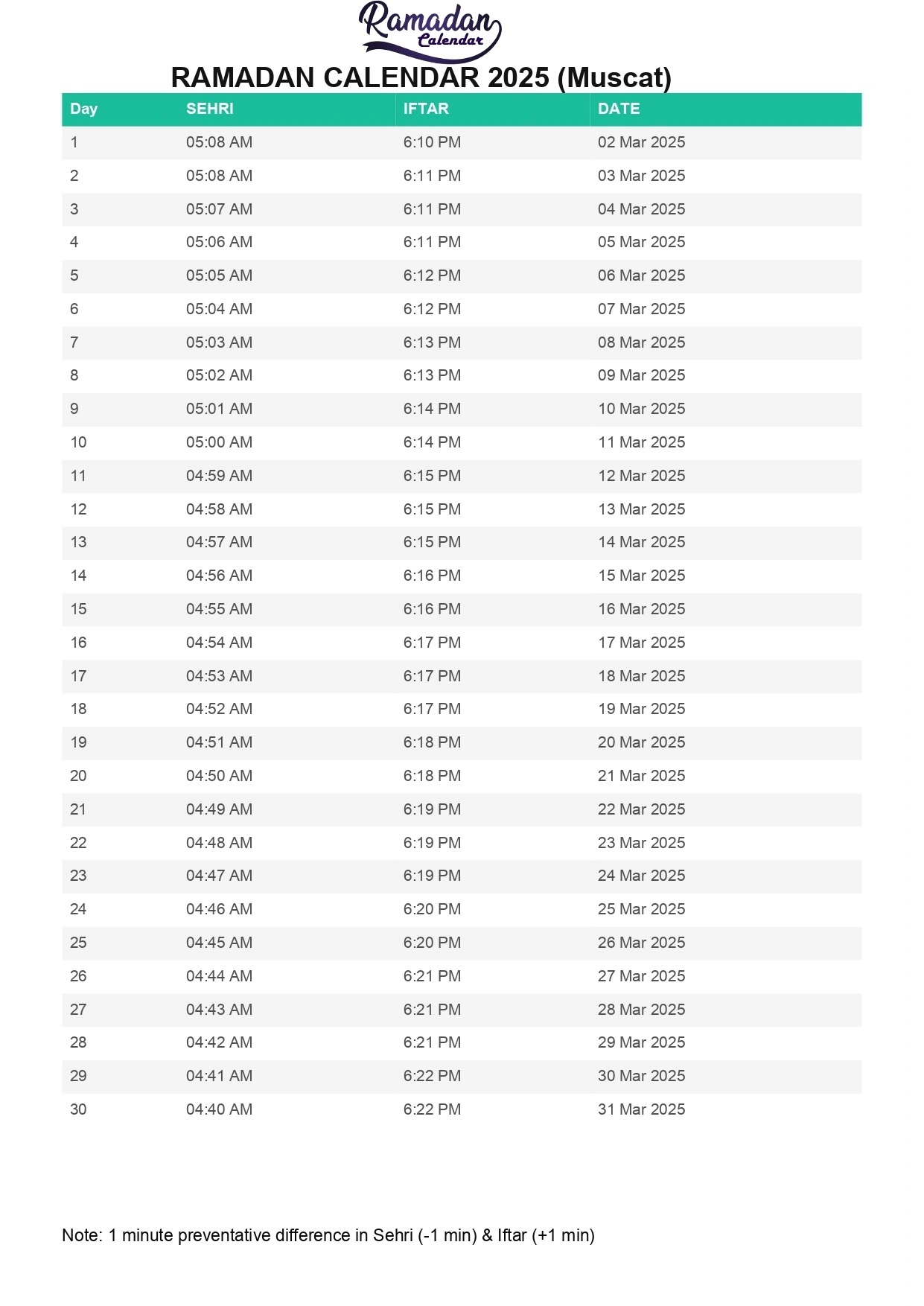Select the day 15 row number
Screen dimensions: 924x1306
pyautogui.click(x=78, y=609)
